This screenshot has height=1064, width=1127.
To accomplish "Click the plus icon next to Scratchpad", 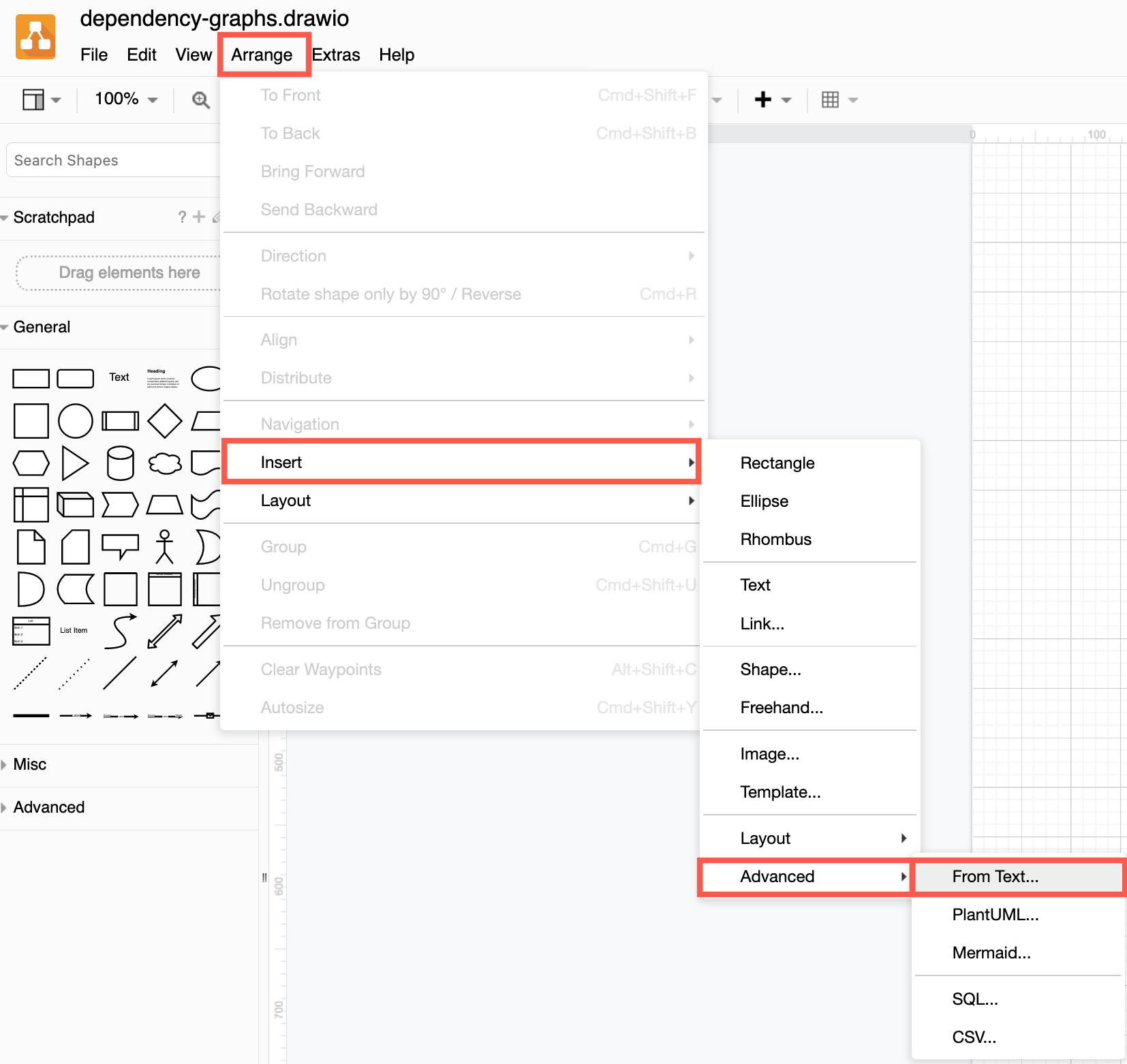I will tap(198, 217).
